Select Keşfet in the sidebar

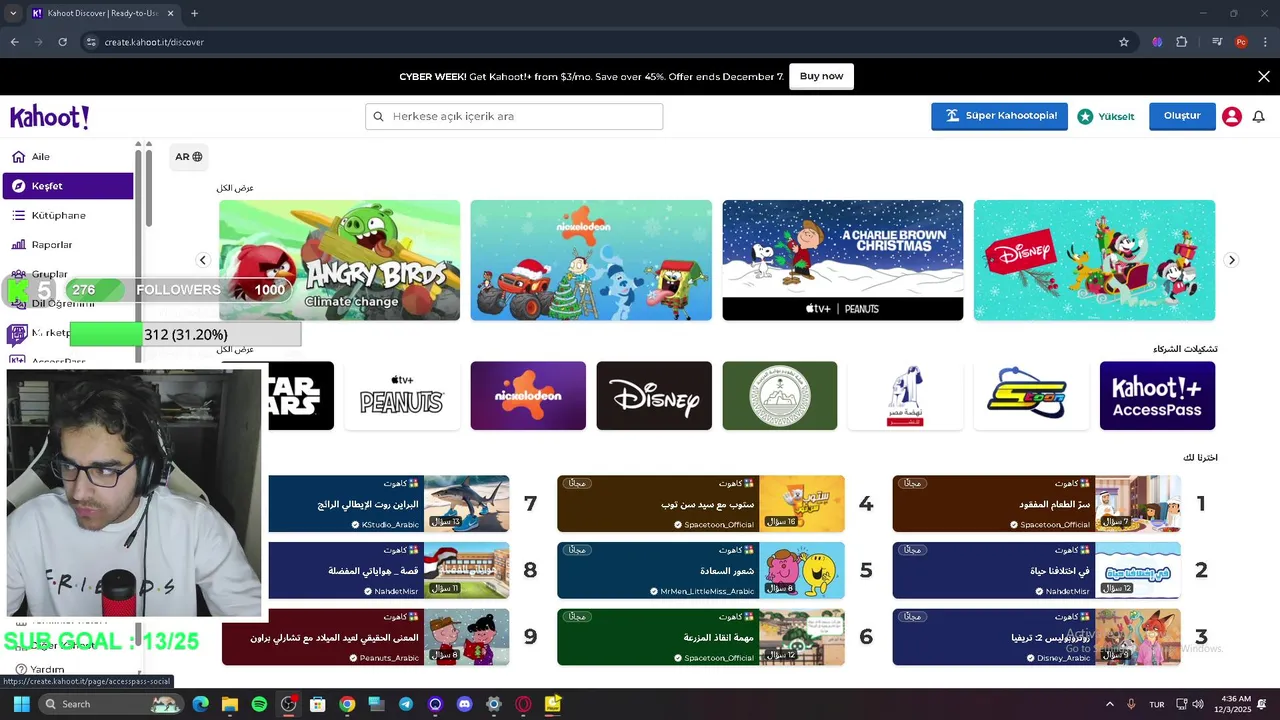pyautogui.click(x=68, y=186)
